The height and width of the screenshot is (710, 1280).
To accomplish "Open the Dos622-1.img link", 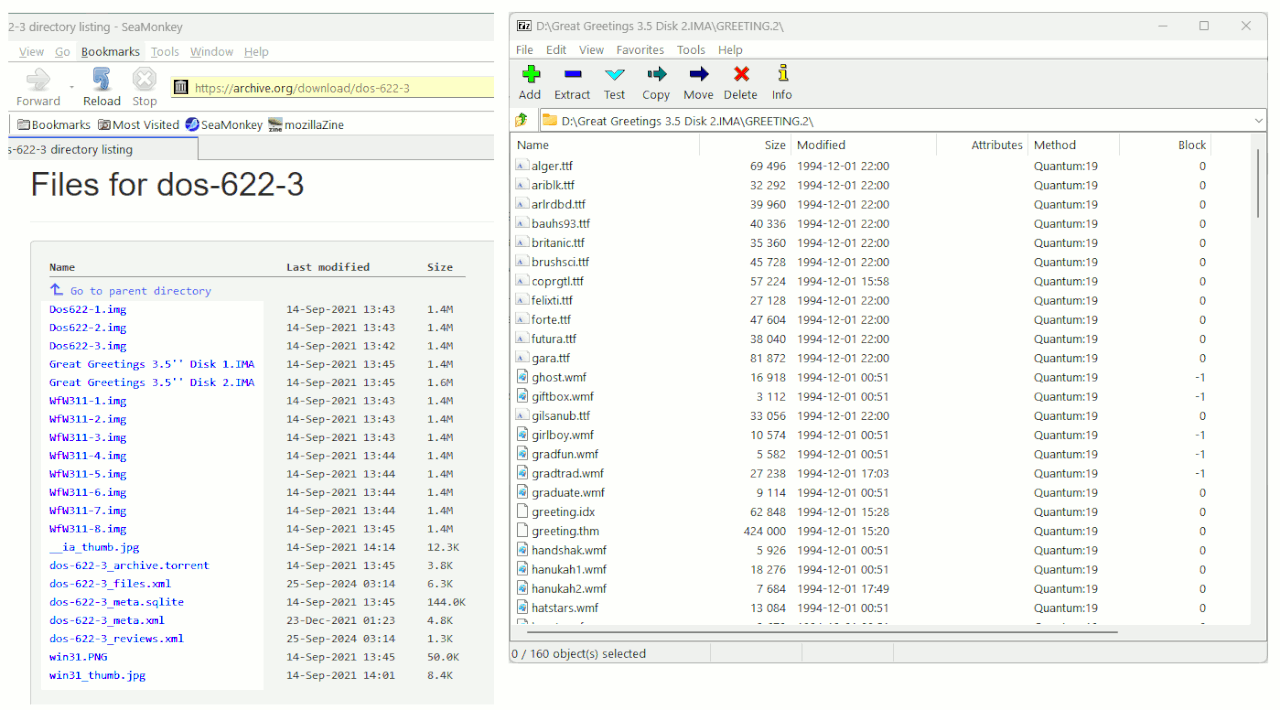I will pyautogui.click(x=88, y=309).
